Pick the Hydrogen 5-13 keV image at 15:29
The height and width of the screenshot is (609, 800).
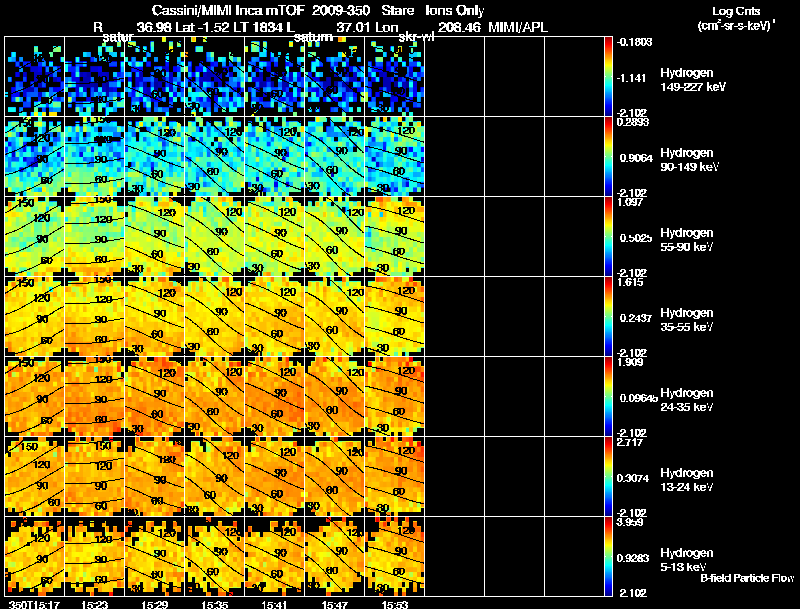(155, 556)
